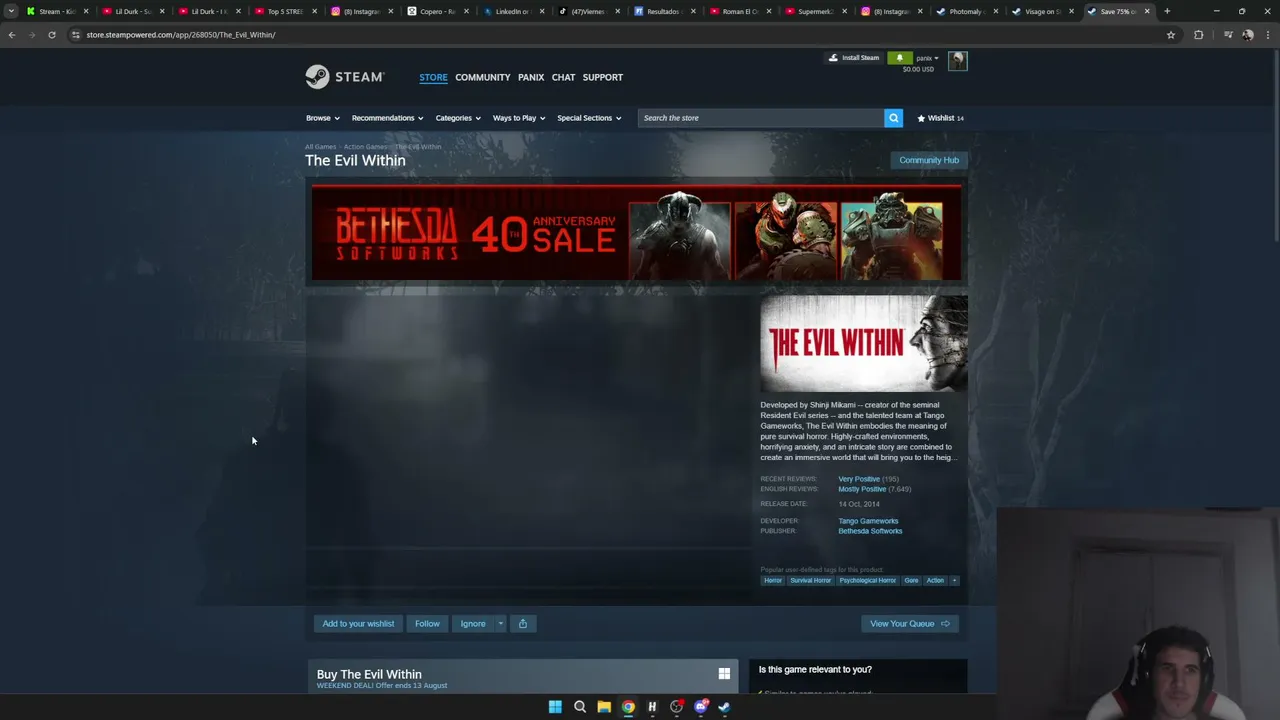
Task: Open the Wishlist link with star
Action: [941, 118]
